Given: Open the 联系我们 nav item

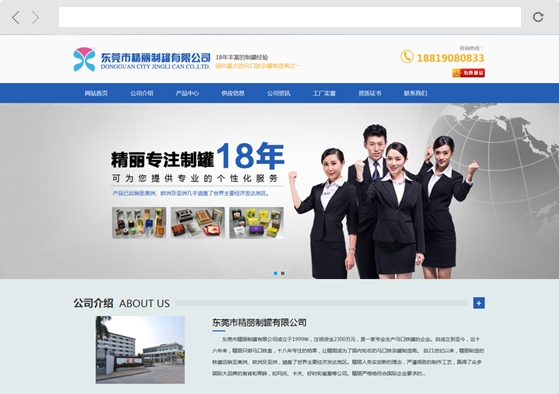Looking at the screenshot, I should click(x=415, y=93).
